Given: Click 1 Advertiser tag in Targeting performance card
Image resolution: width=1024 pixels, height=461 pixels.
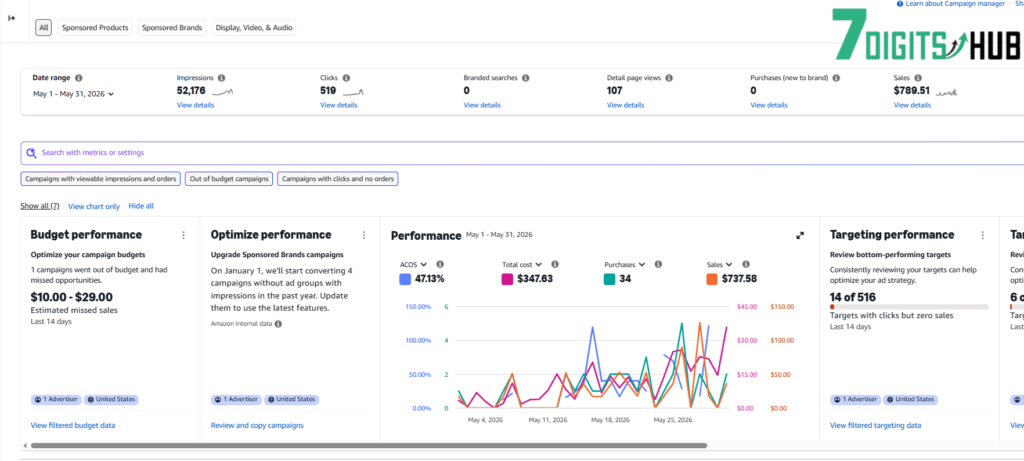Looking at the screenshot, I should coord(855,400).
